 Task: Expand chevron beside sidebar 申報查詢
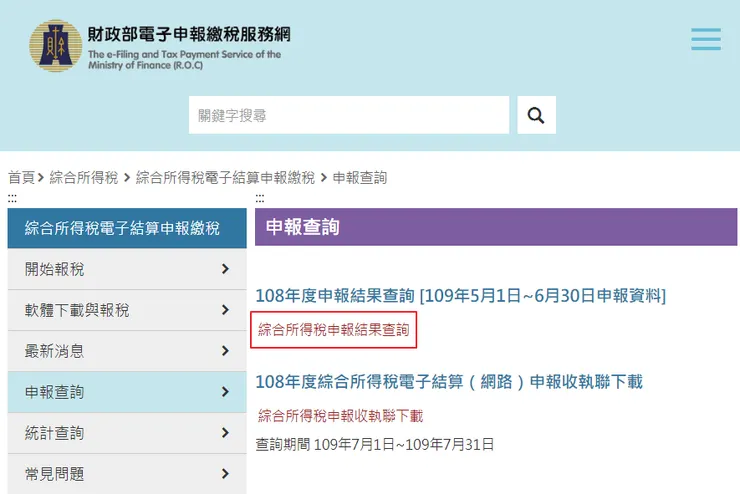225,392
